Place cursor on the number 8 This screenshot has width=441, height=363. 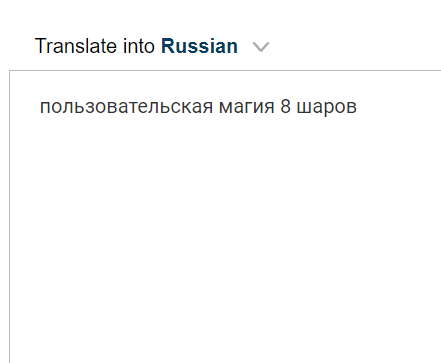point(285,106)
